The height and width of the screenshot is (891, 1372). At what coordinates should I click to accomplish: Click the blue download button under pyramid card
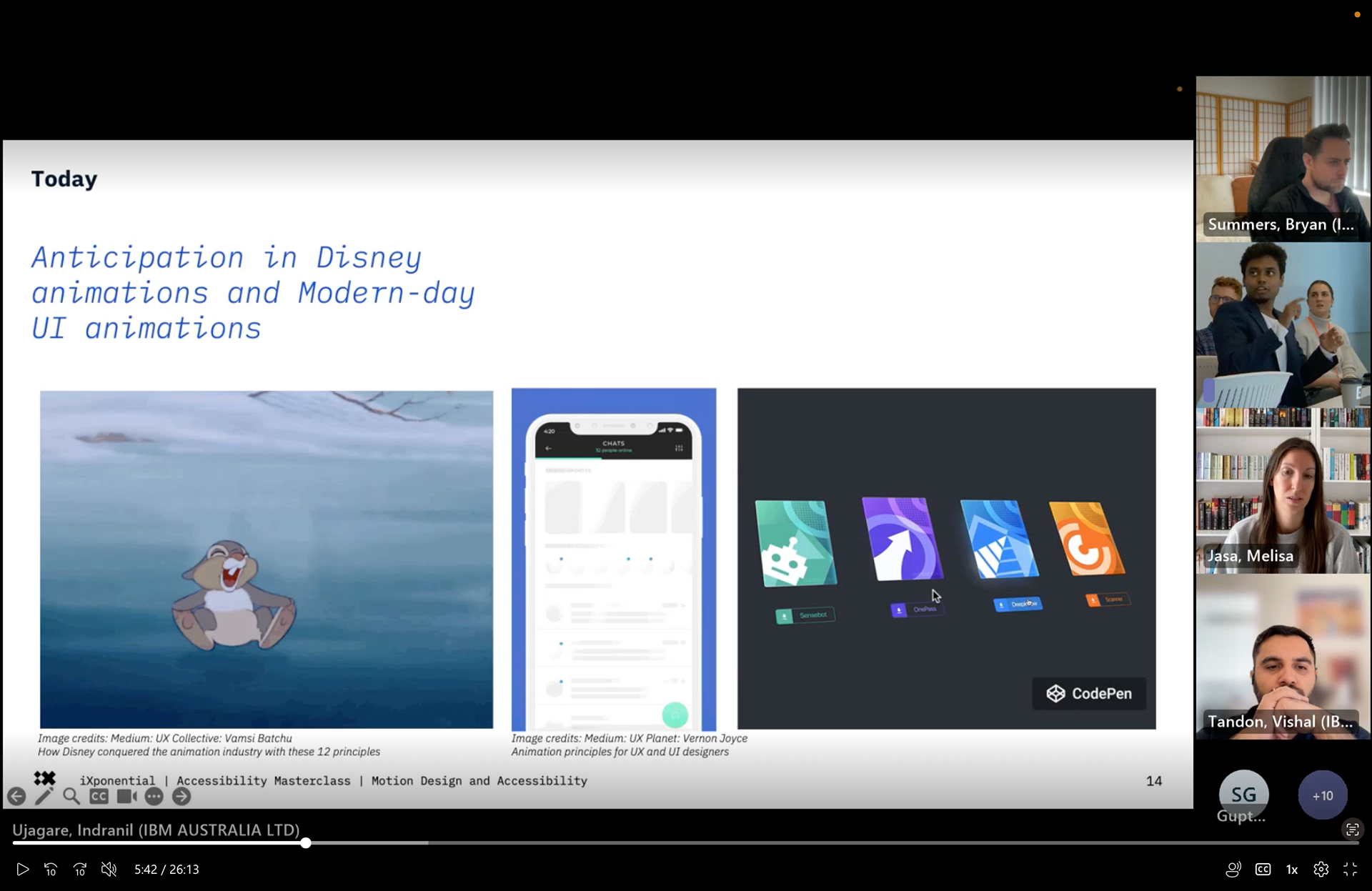click(1018, 604)
